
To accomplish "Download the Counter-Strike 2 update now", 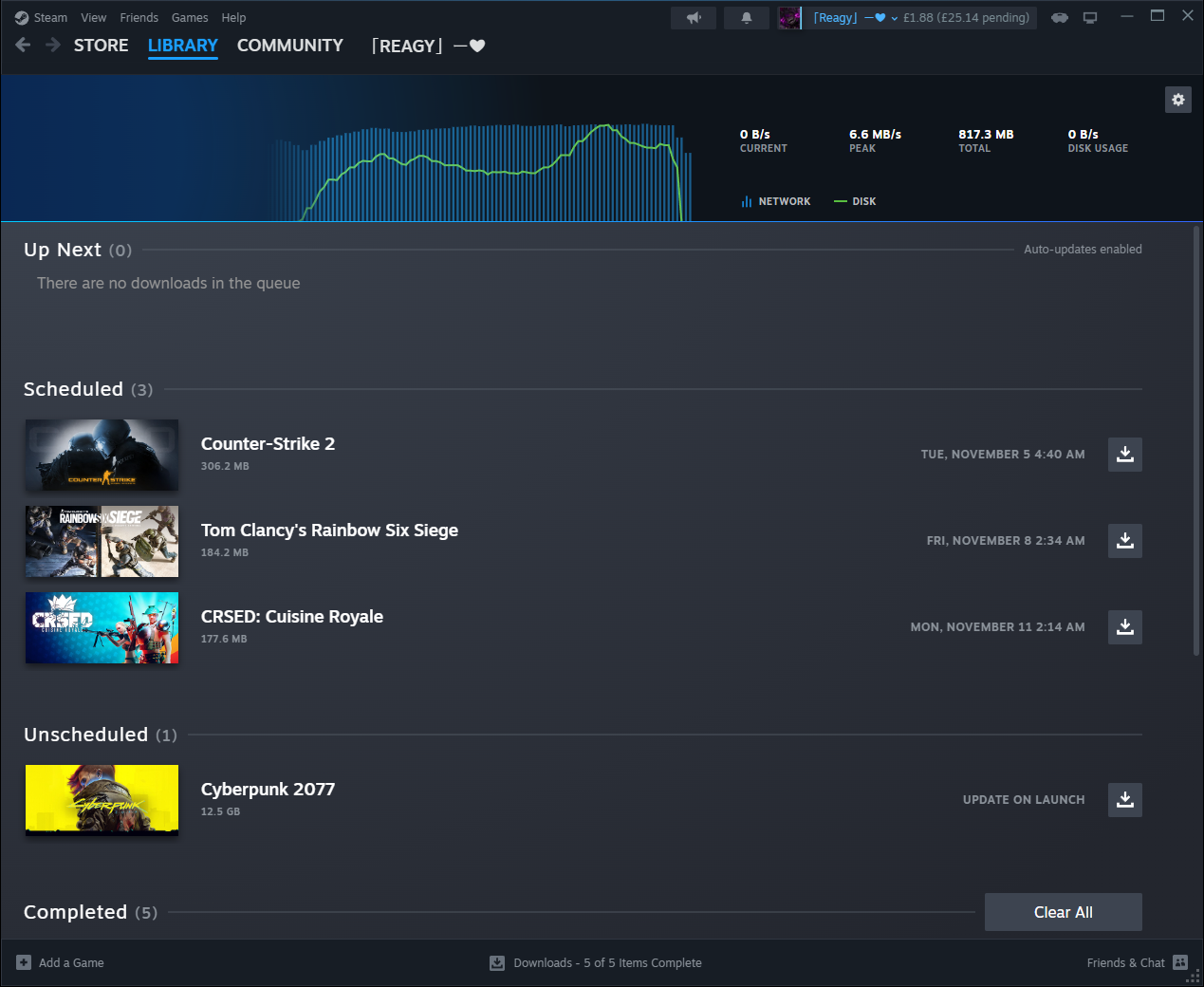I will [1125, 455].
